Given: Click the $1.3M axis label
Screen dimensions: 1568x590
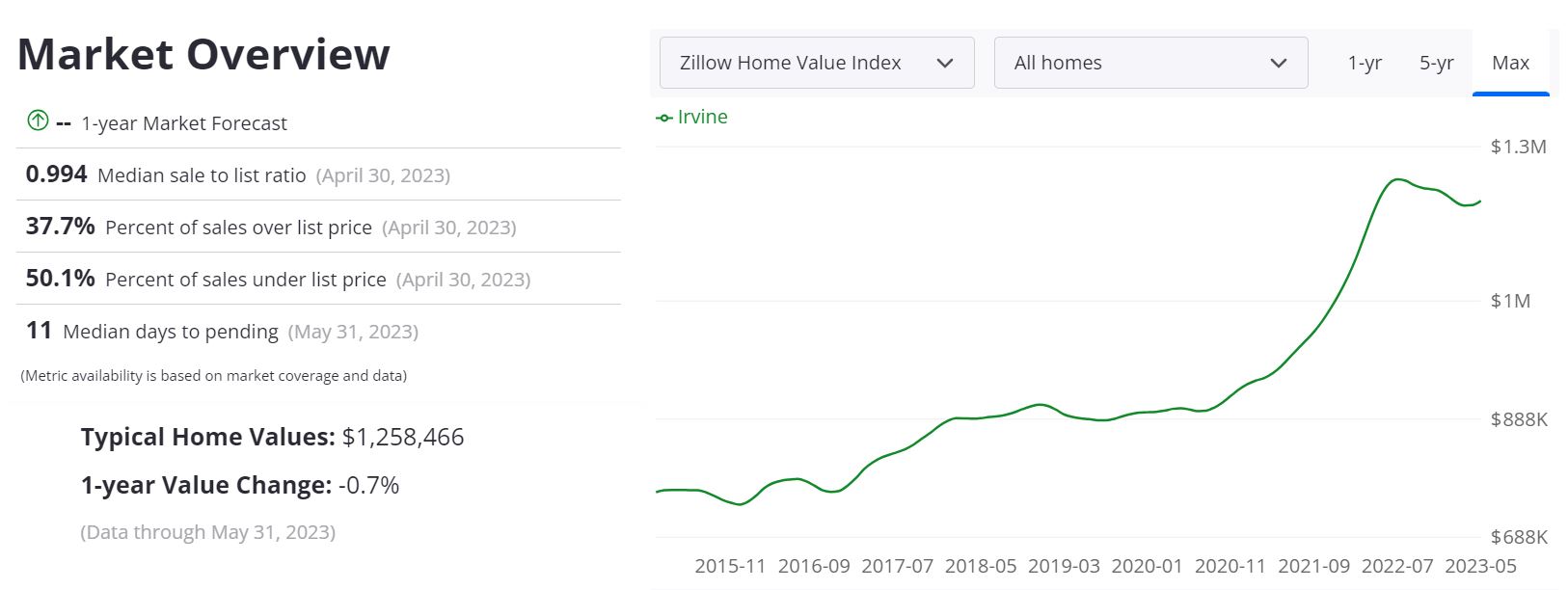Looking at the screenshot, I should click(x=1519, y=147).
